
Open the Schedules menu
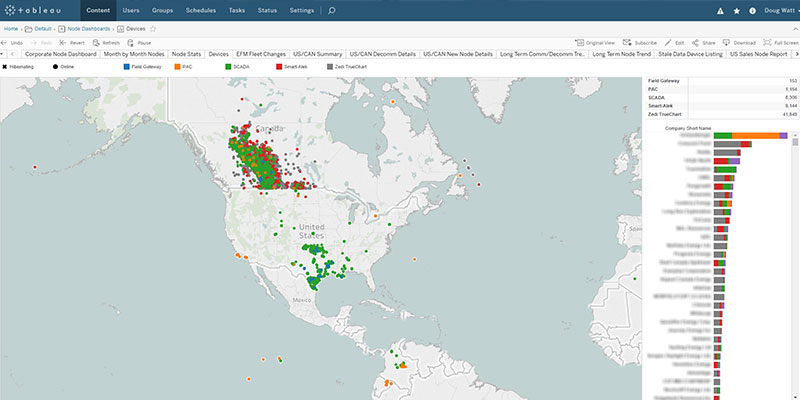point(201,10)
